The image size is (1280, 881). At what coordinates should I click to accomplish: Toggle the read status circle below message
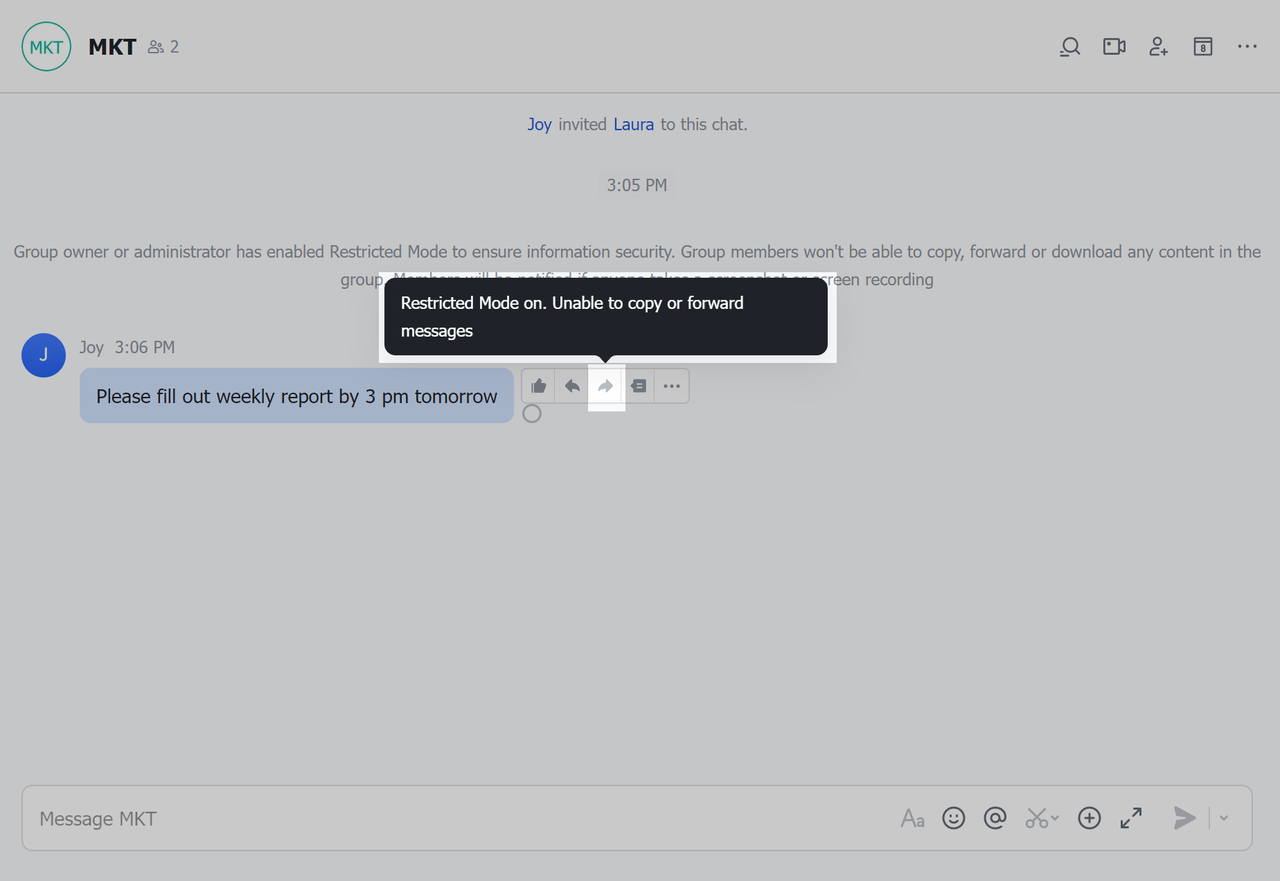pyautogui.click(x=532, y=413)
